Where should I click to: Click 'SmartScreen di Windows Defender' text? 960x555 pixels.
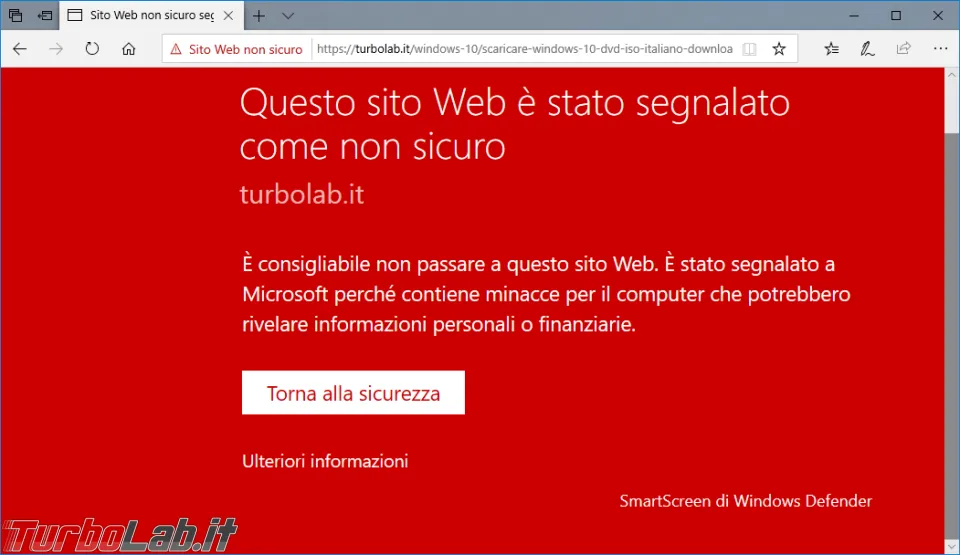click(x=746, y=500)
